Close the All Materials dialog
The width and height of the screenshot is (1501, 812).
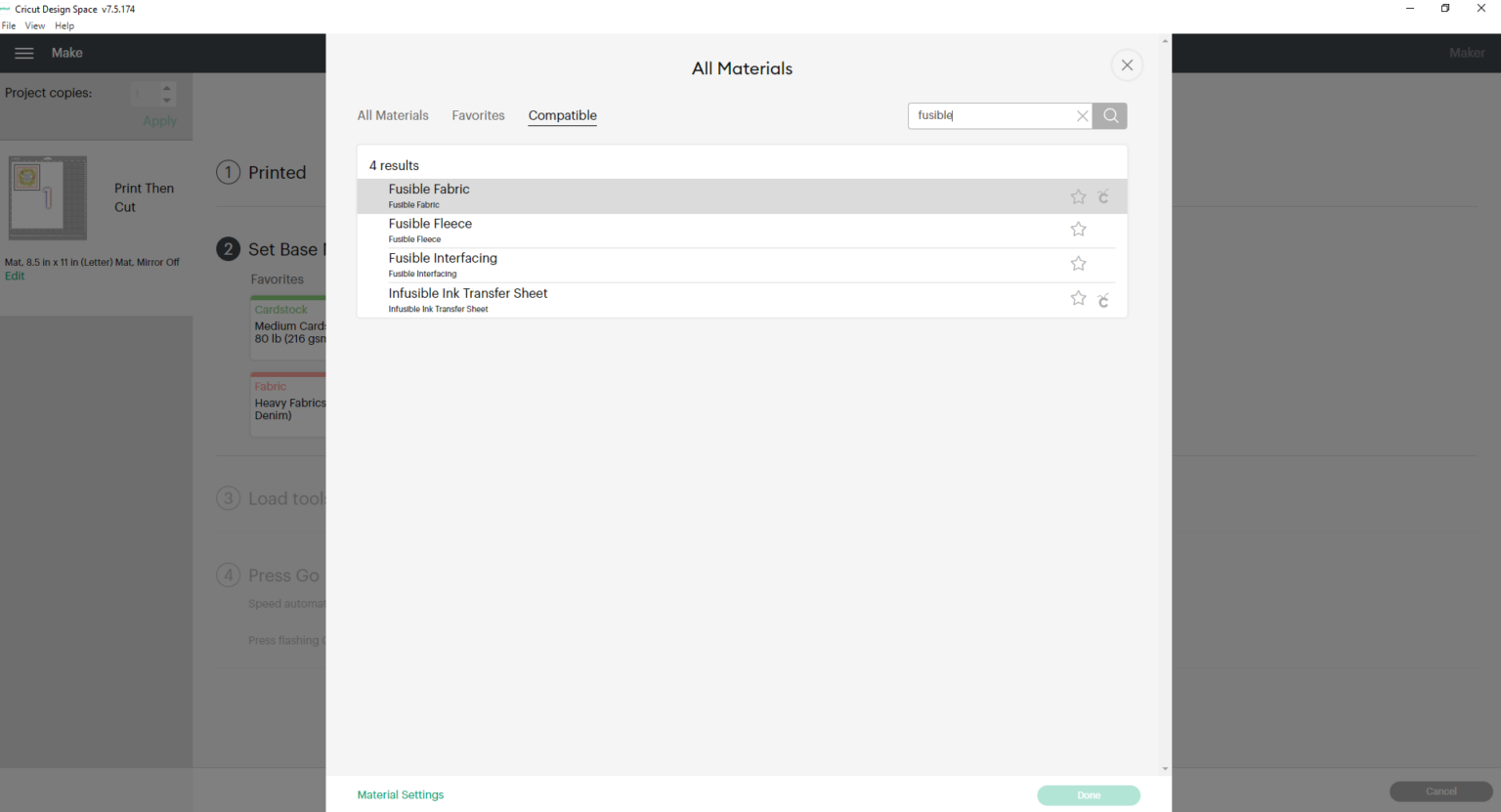(x=1127, y=65)
